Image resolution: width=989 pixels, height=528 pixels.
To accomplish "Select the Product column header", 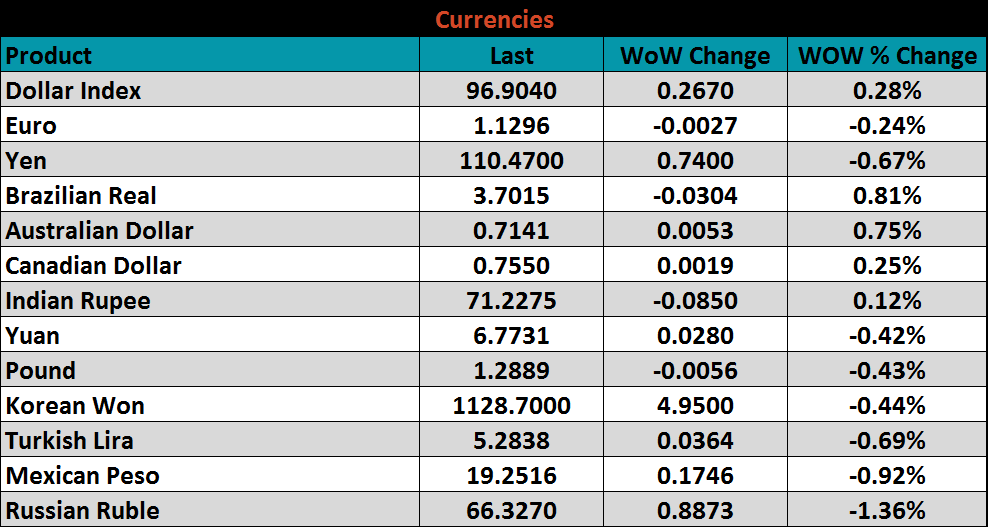I will [x=49, y=56].
